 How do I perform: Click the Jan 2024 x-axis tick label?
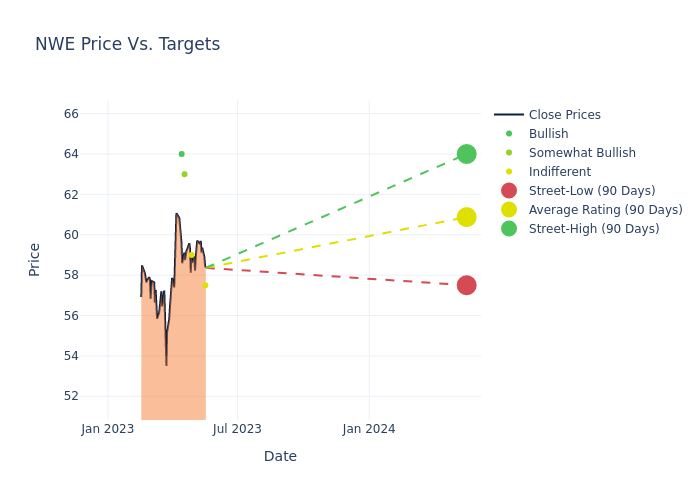369,429
